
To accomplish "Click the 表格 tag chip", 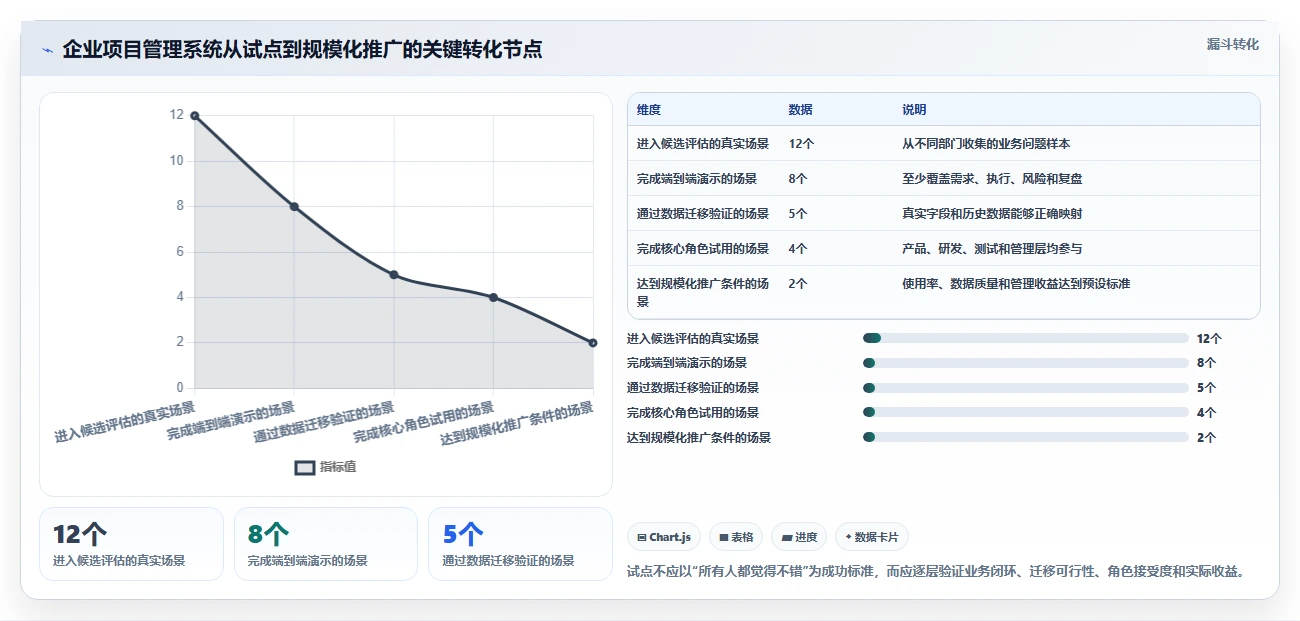I will coord(736,537).
